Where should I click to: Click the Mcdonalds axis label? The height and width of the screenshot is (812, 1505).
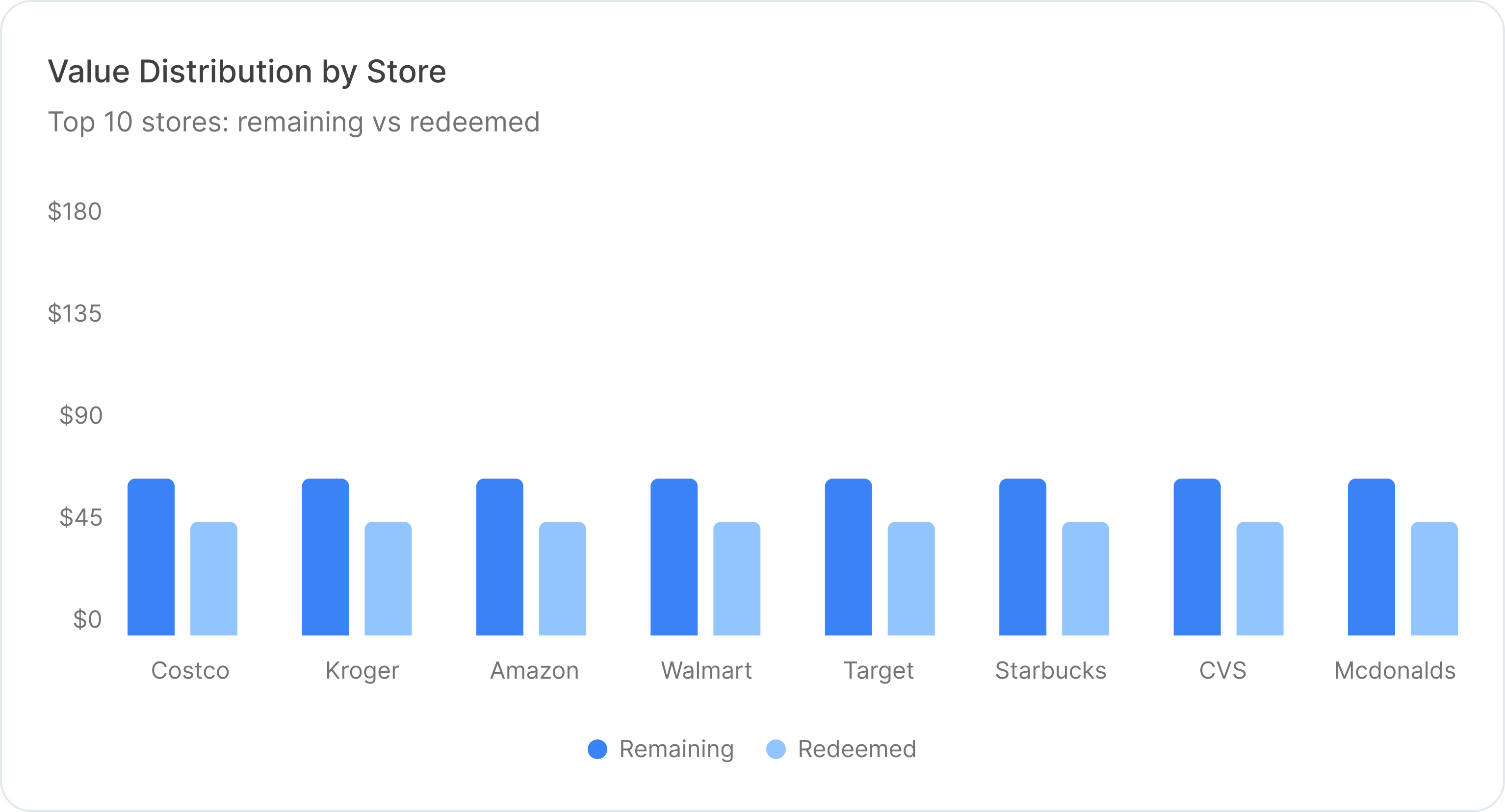(1395, 671)
